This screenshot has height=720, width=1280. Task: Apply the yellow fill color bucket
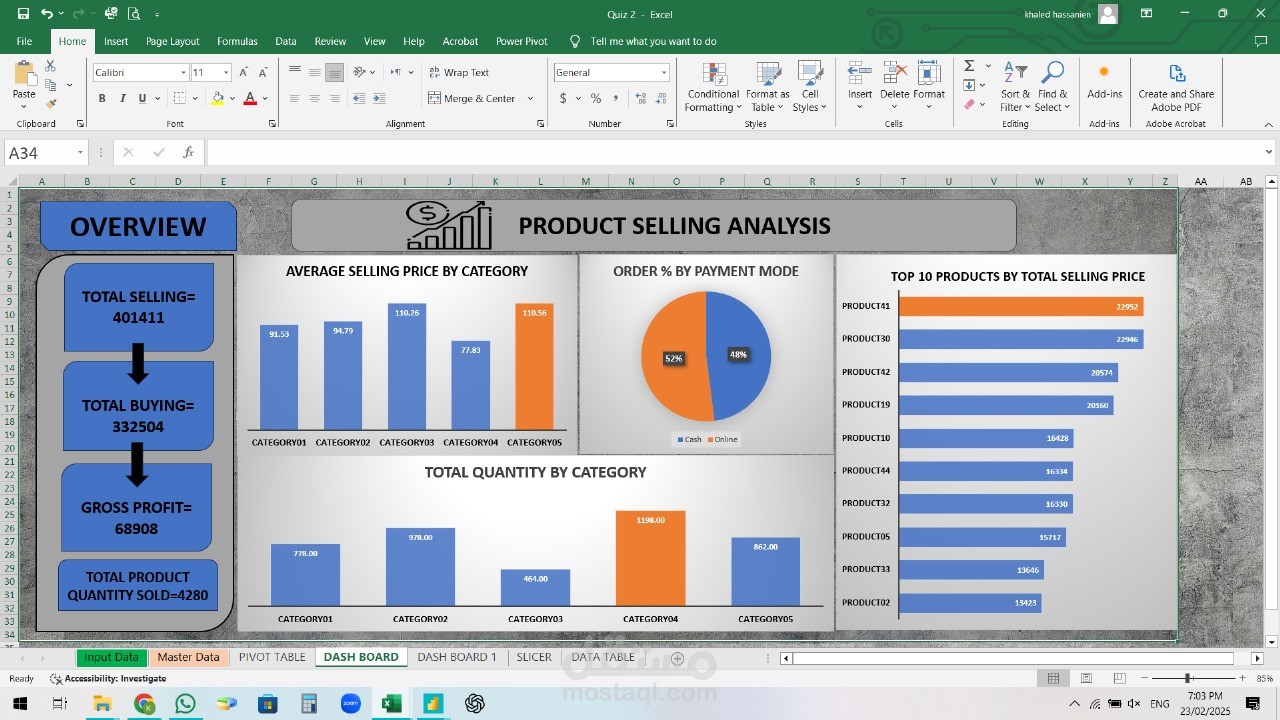217,98
